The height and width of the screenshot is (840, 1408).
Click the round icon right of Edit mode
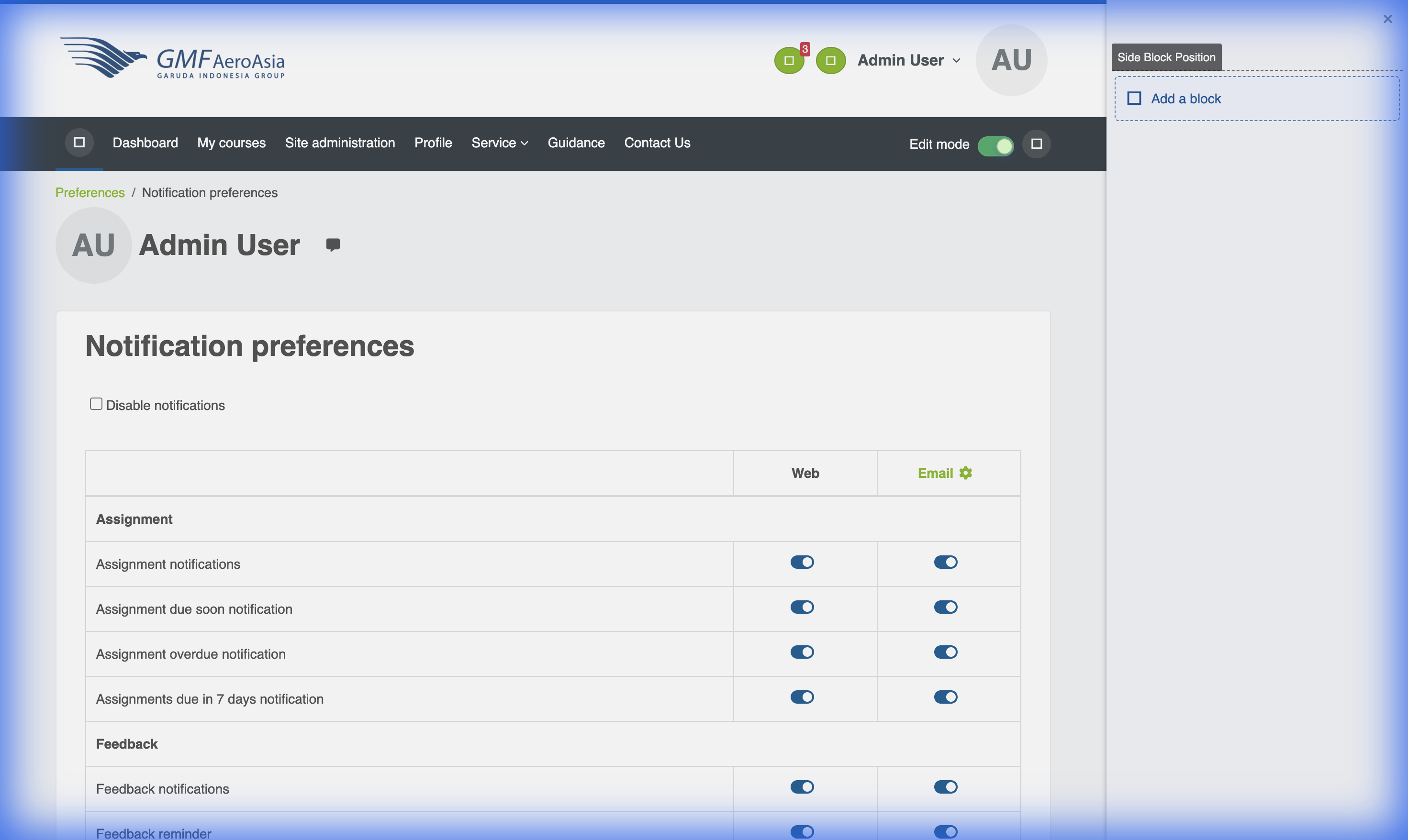click(x=1036, y=144)
